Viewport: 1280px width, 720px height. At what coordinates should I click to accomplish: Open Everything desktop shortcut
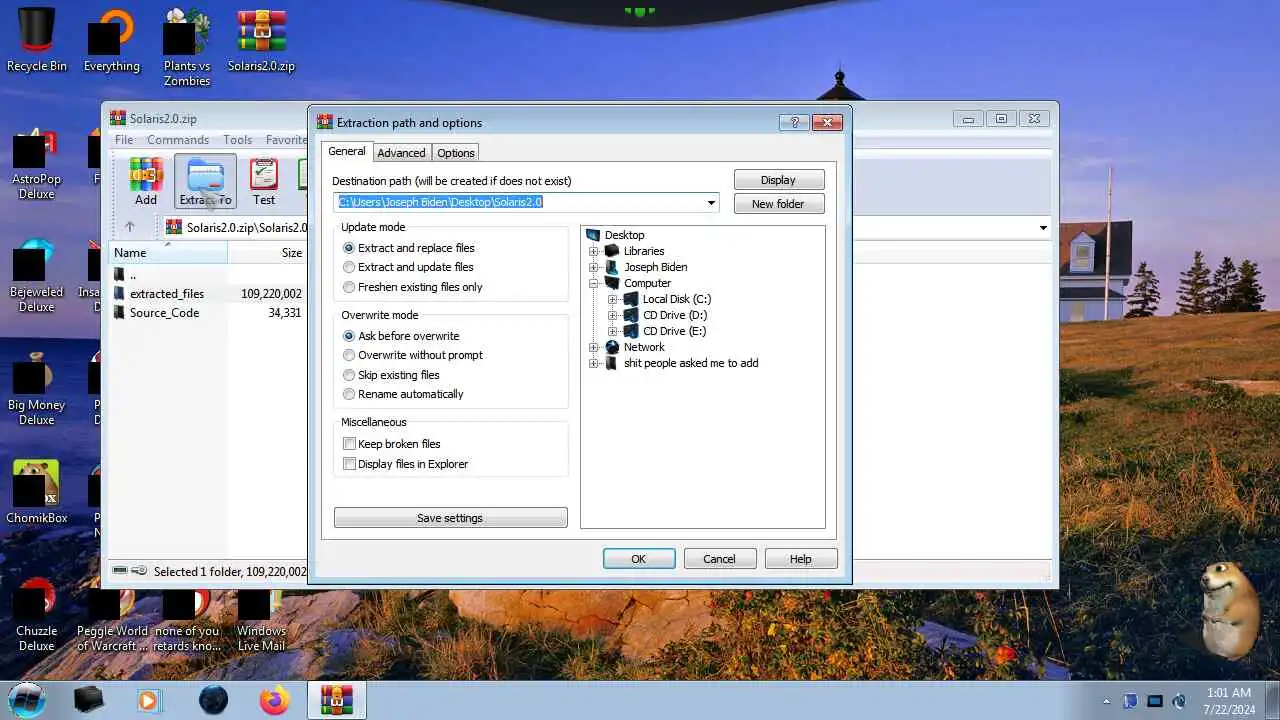coord(112,40)
